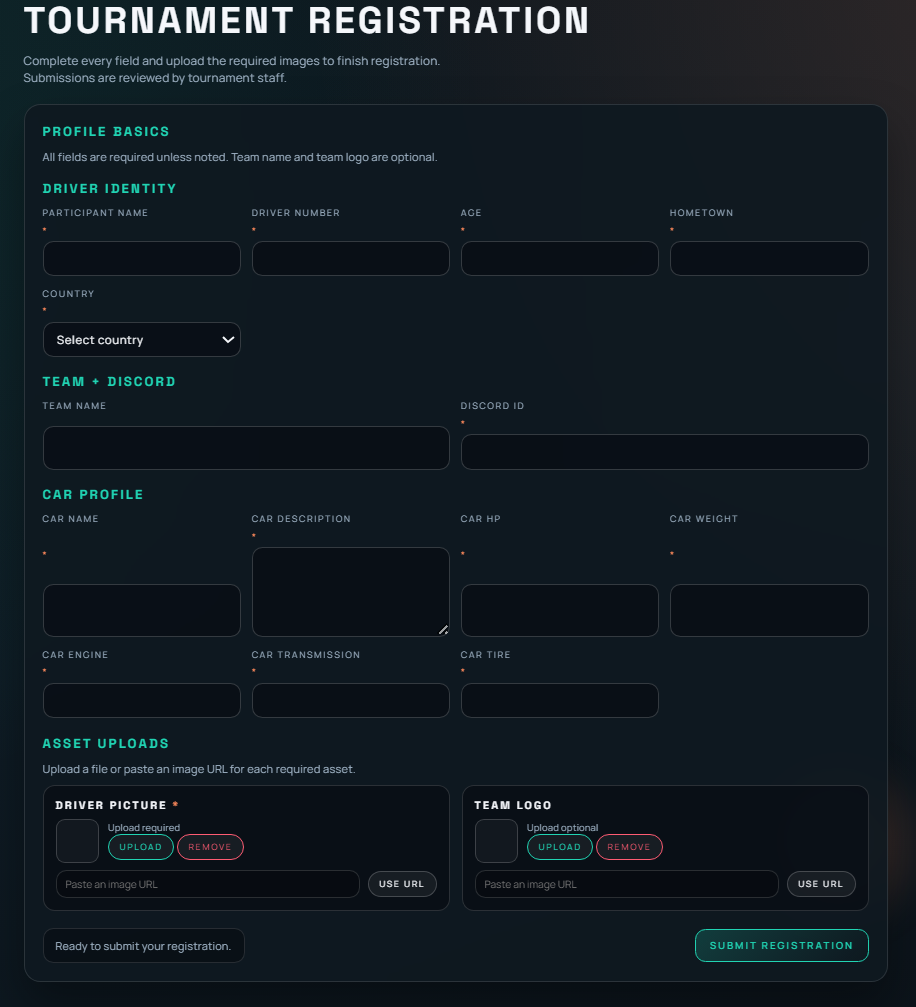Click the Car HP input field
The image size is (916, 1007).
pyautogui.click(x=560, y=610)
